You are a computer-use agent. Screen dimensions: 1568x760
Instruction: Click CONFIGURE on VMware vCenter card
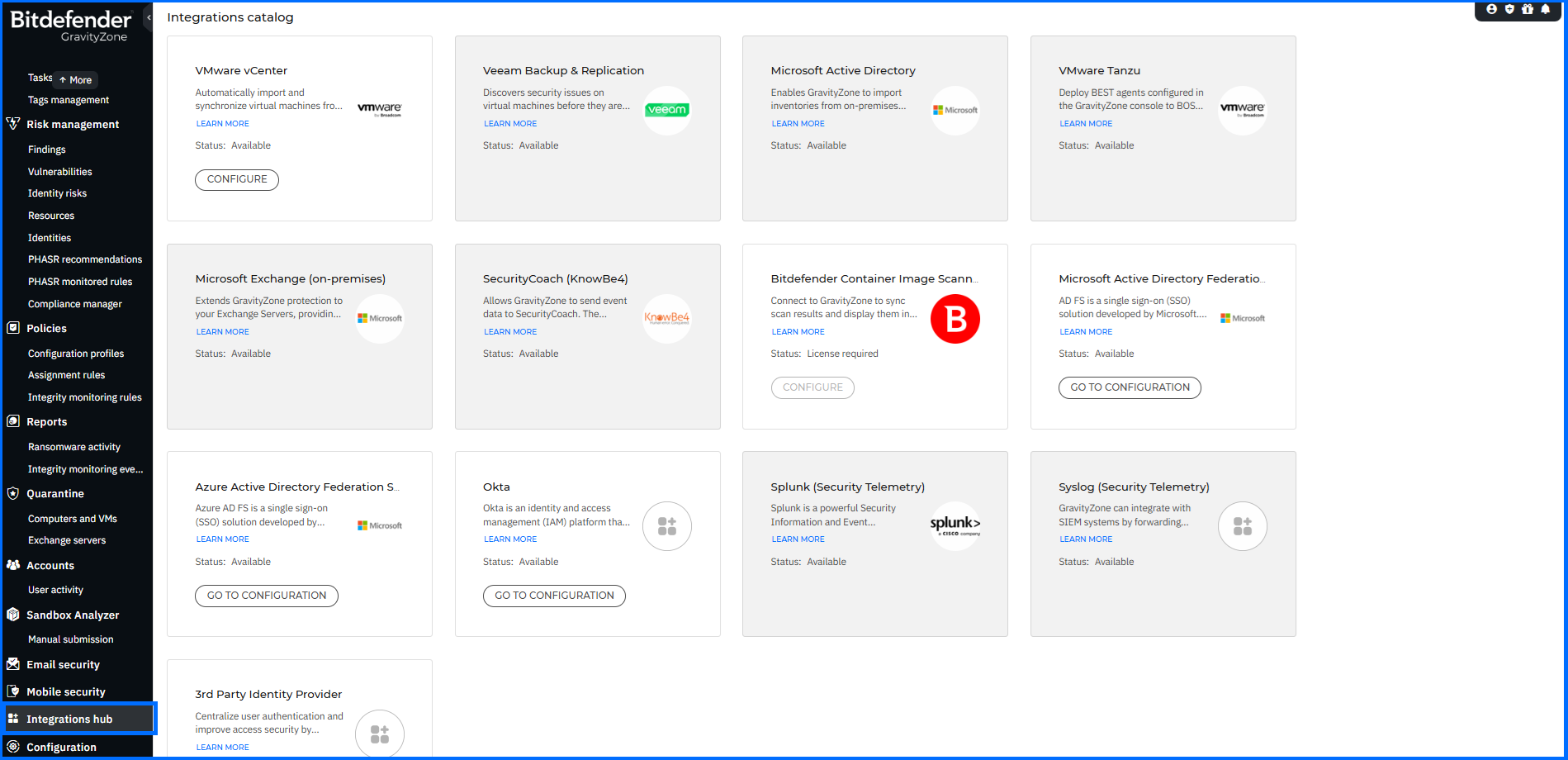click(x=236, y=179)
